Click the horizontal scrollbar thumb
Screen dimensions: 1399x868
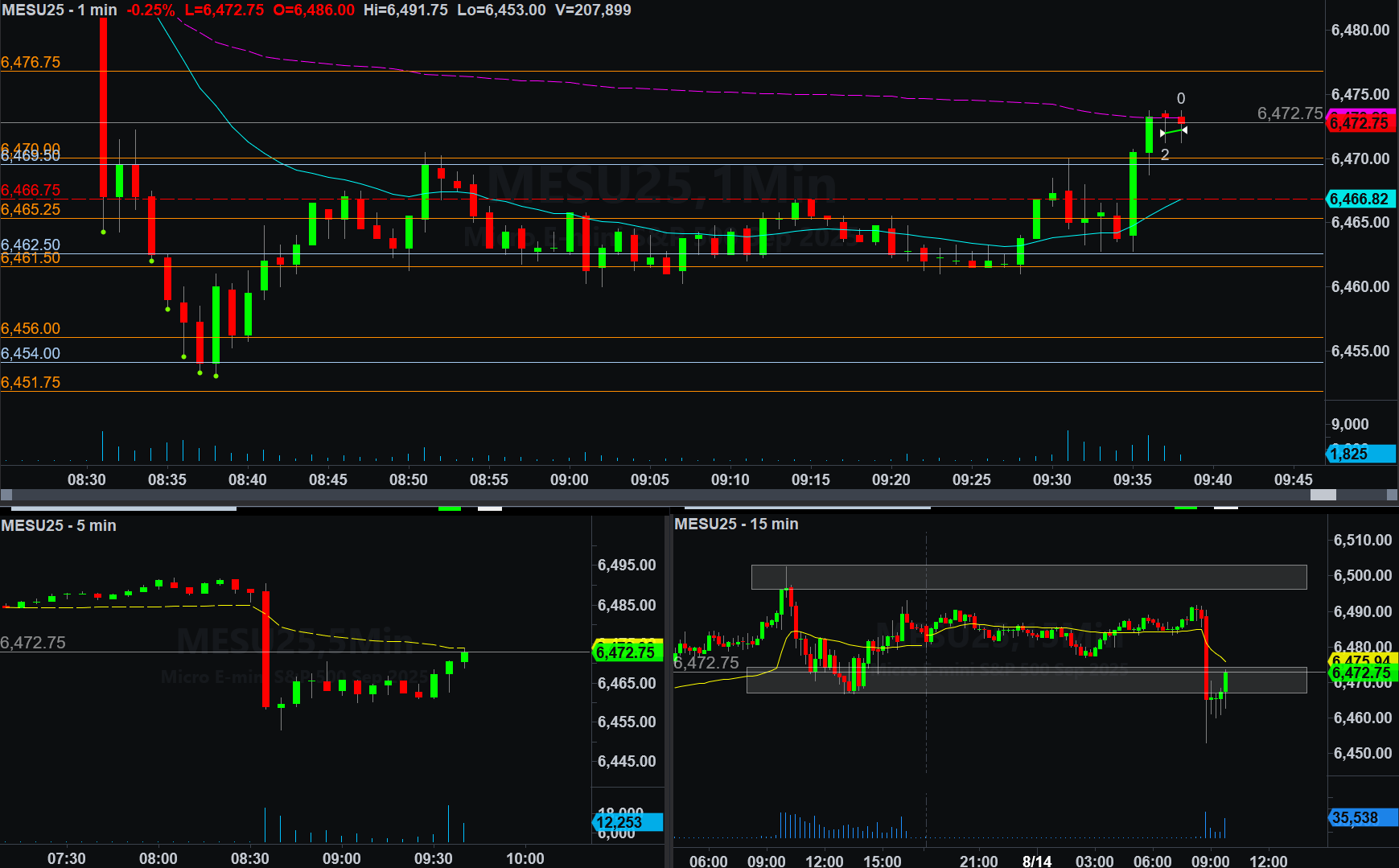[1323, 495]
